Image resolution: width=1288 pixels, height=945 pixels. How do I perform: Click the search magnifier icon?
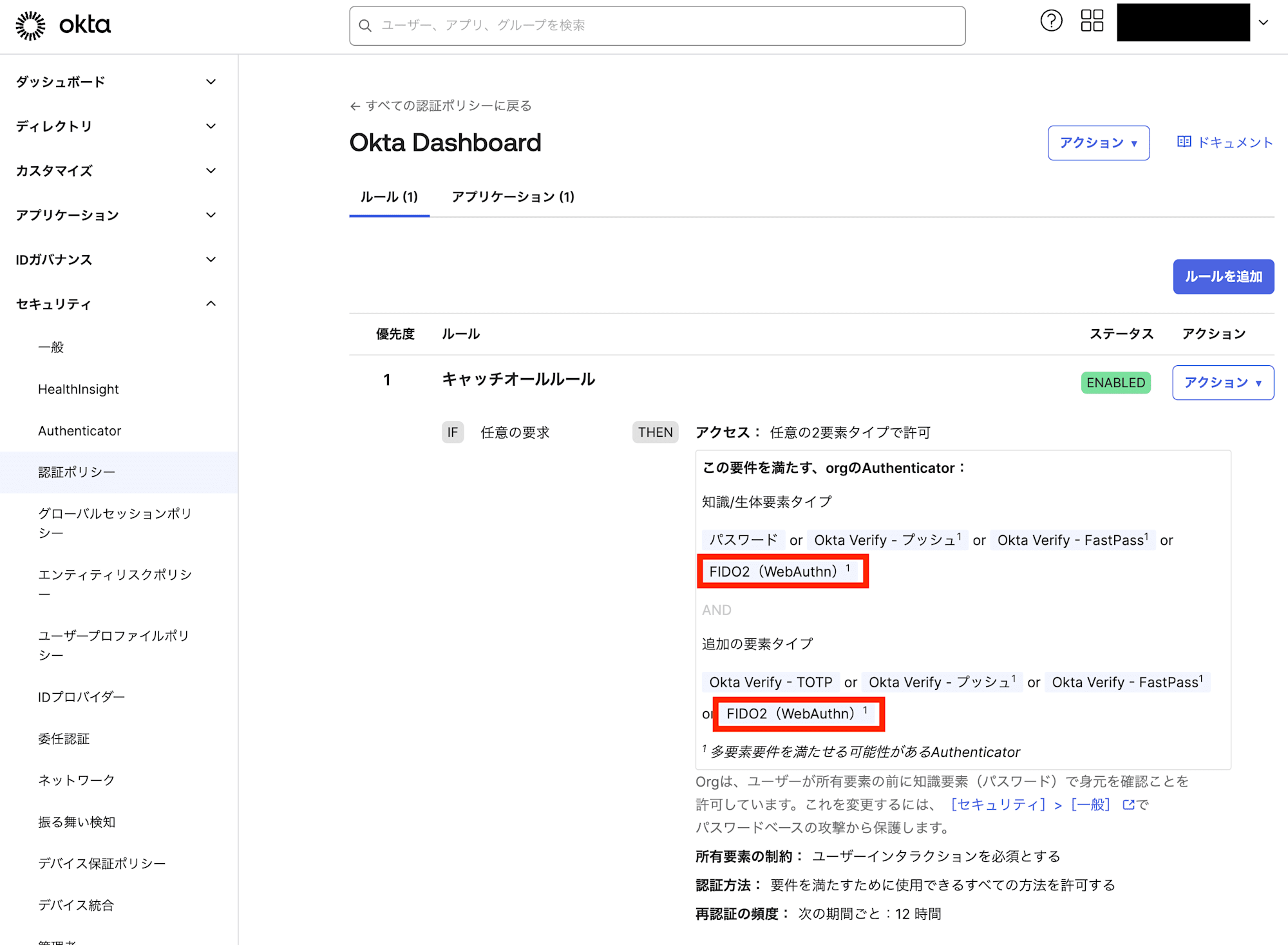pos(365,26)
